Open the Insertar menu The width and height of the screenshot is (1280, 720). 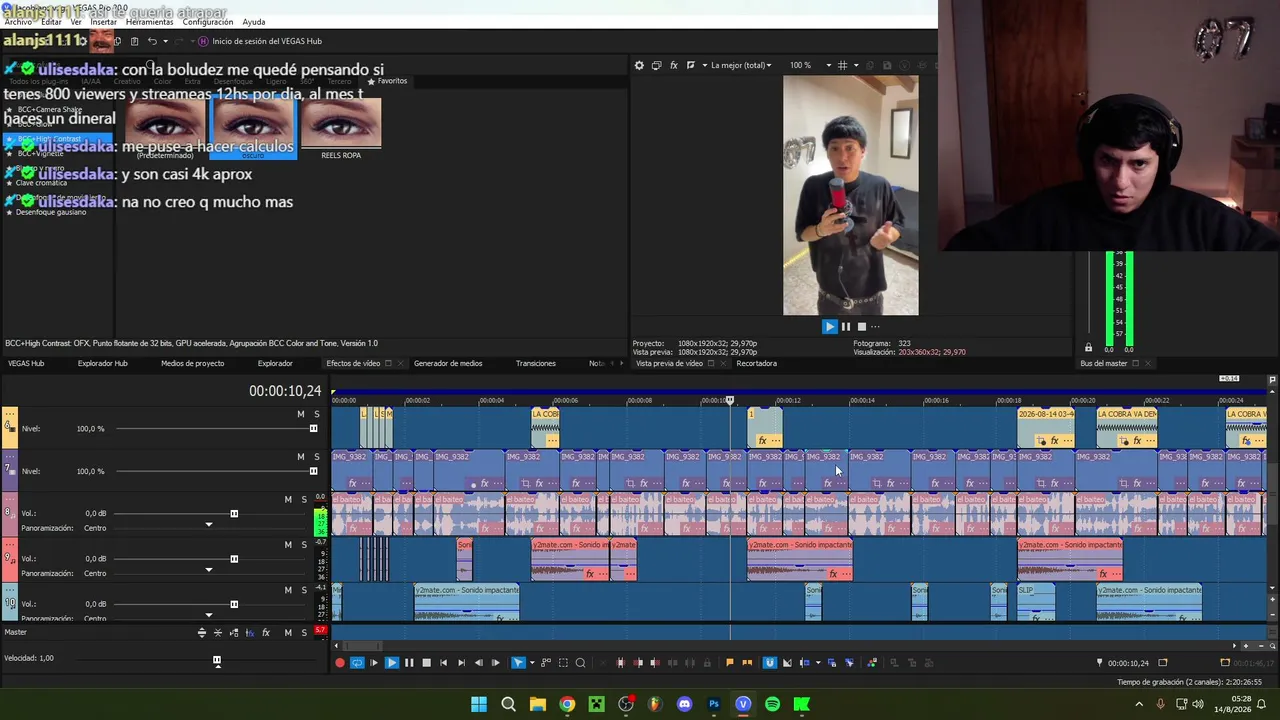click(103, 22)
